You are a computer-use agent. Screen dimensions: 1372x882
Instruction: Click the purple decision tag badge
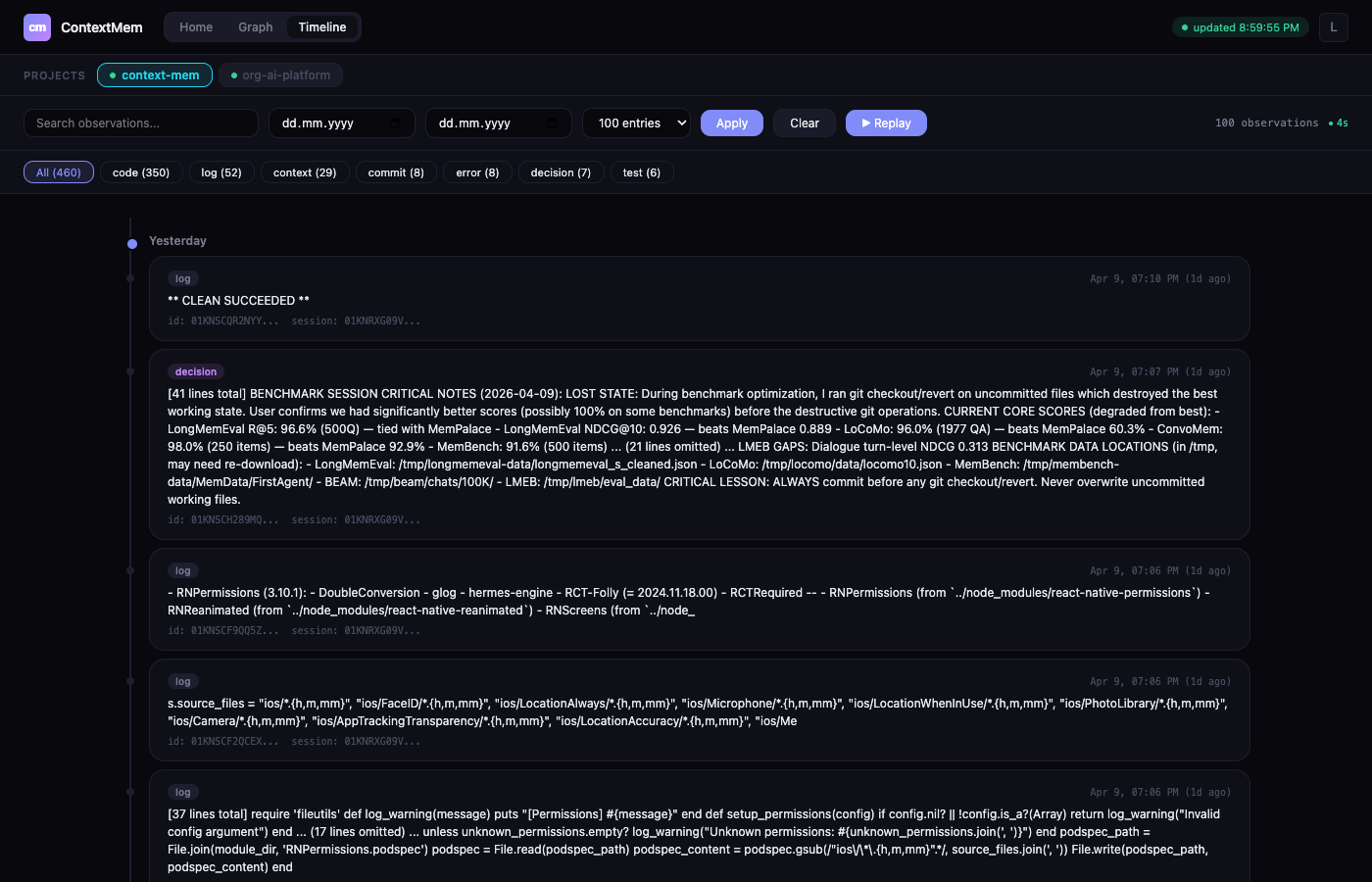(196, 371)
